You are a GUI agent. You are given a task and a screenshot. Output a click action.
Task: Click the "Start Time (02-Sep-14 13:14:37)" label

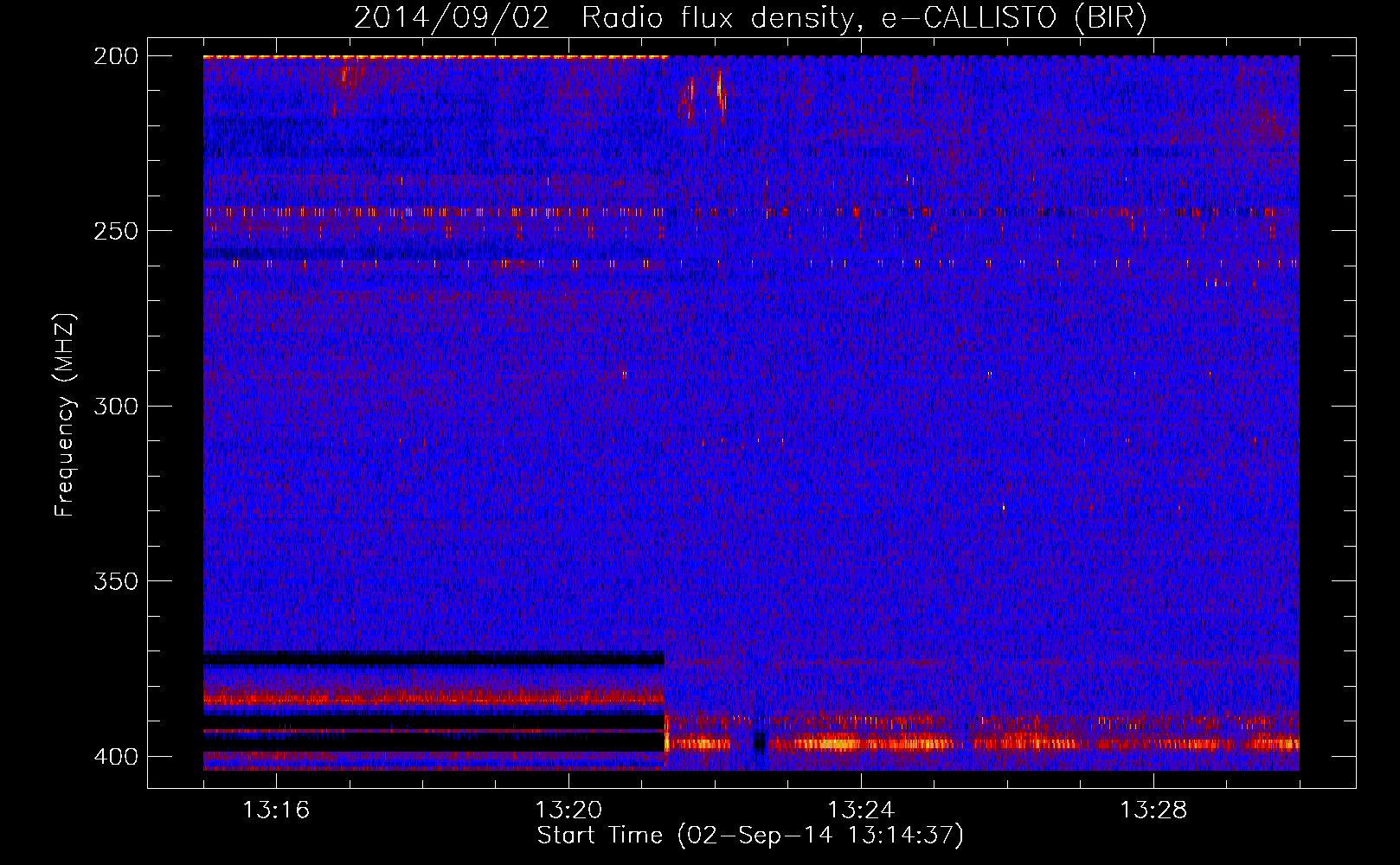[750, 836]
